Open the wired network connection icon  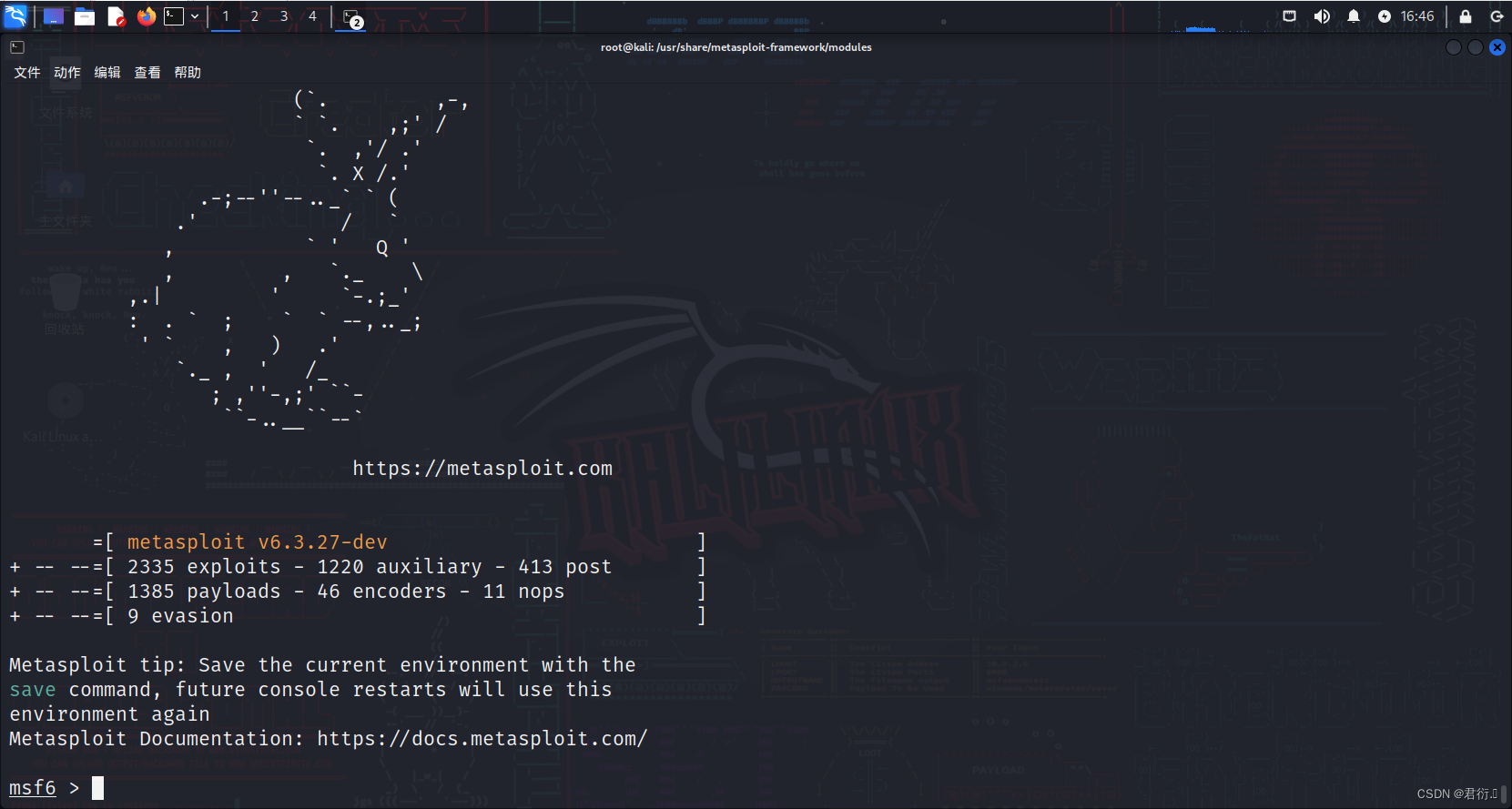click(x=1289, y=16)
